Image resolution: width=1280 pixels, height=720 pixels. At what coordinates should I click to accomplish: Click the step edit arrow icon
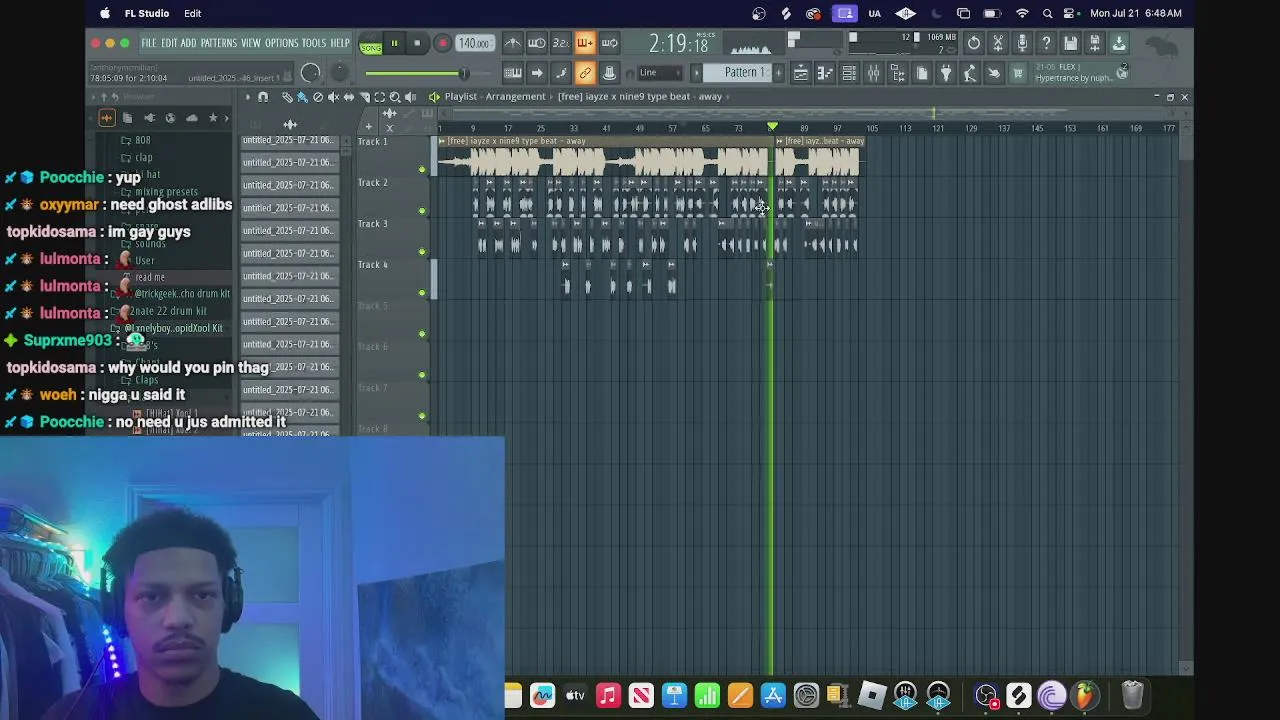(x=537, y=73)
